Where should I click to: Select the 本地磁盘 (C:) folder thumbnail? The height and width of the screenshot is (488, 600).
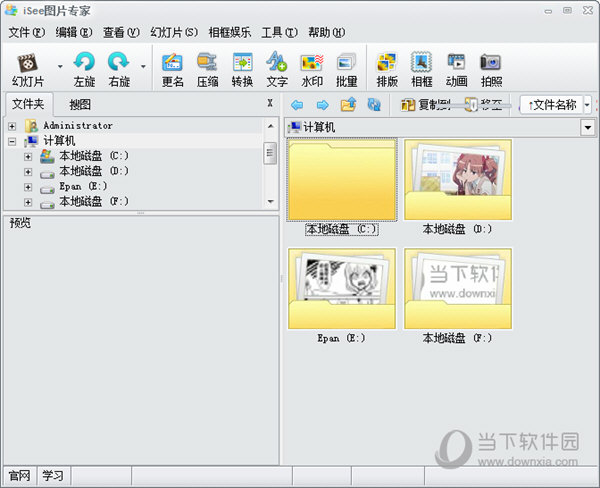(x=342, y=180)
